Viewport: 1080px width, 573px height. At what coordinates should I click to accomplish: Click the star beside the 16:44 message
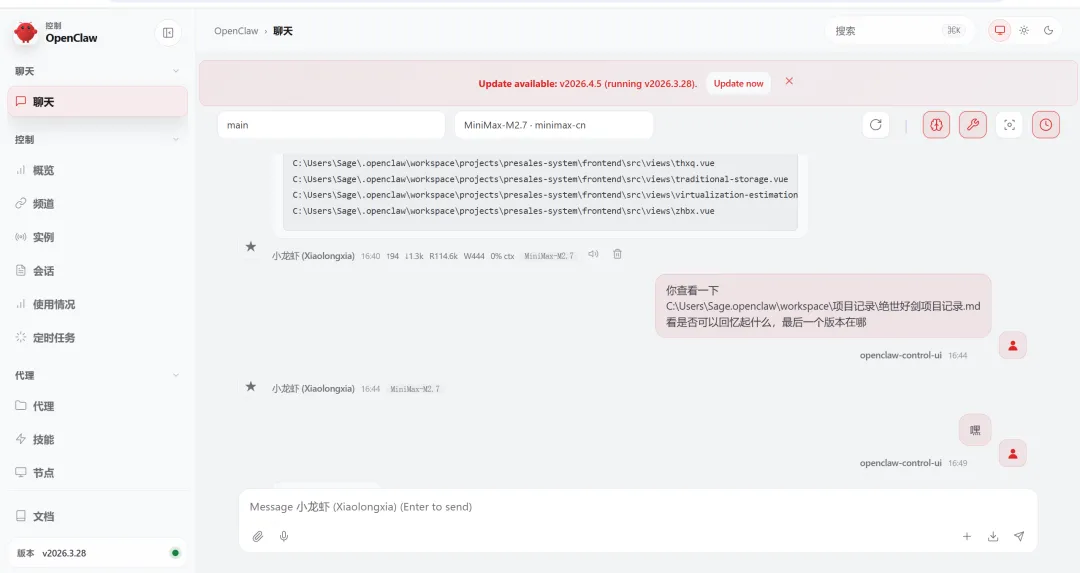coord(251,386)
